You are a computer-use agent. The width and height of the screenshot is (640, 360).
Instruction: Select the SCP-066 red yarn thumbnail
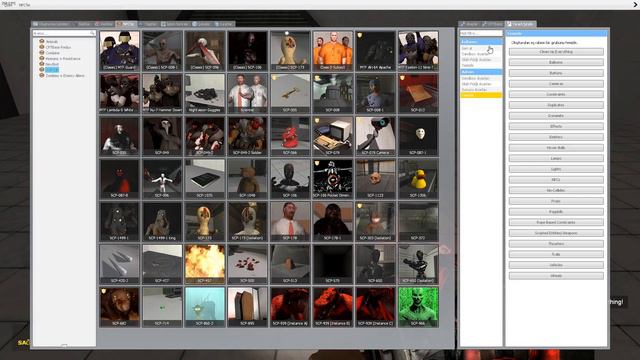click(290, 136)
